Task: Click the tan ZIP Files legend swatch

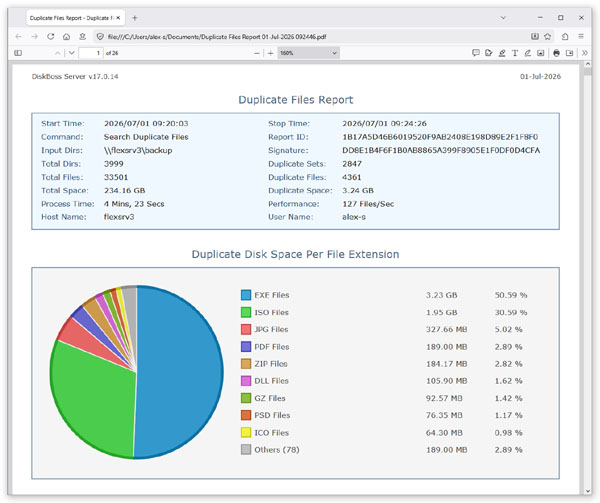Action: click(246, 364)
